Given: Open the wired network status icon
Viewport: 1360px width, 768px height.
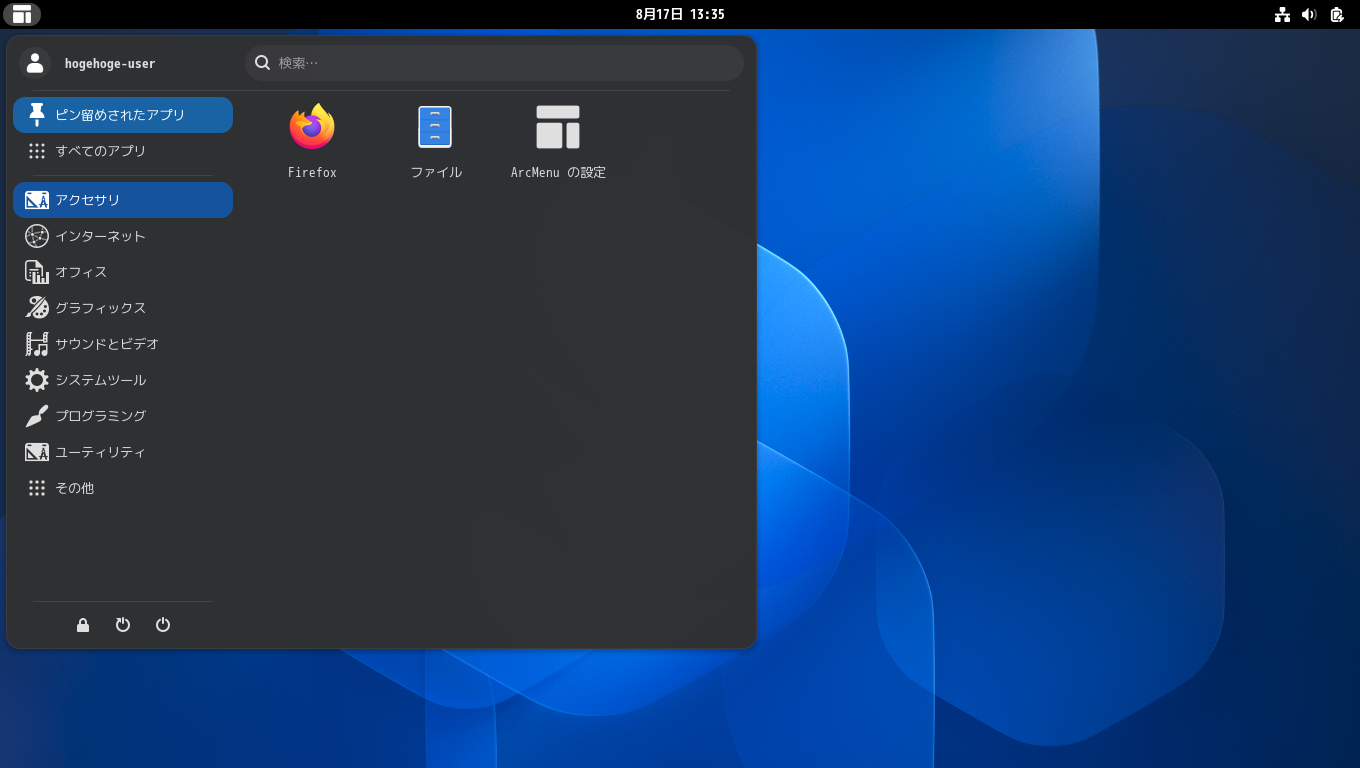Looking at the screenshot, I should click(x=1282, y=14).
